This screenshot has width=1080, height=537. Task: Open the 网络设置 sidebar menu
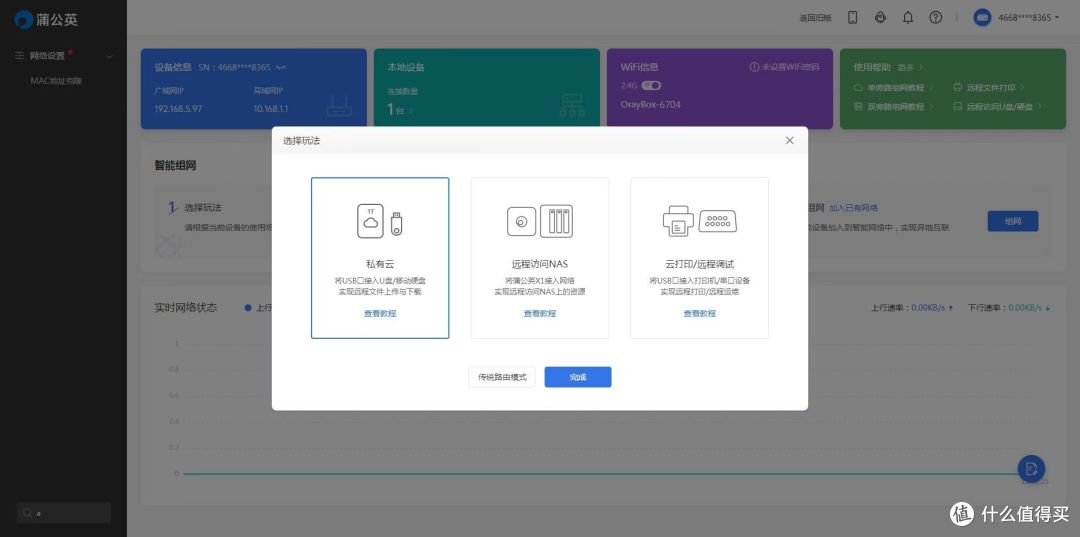pos(63,56)
